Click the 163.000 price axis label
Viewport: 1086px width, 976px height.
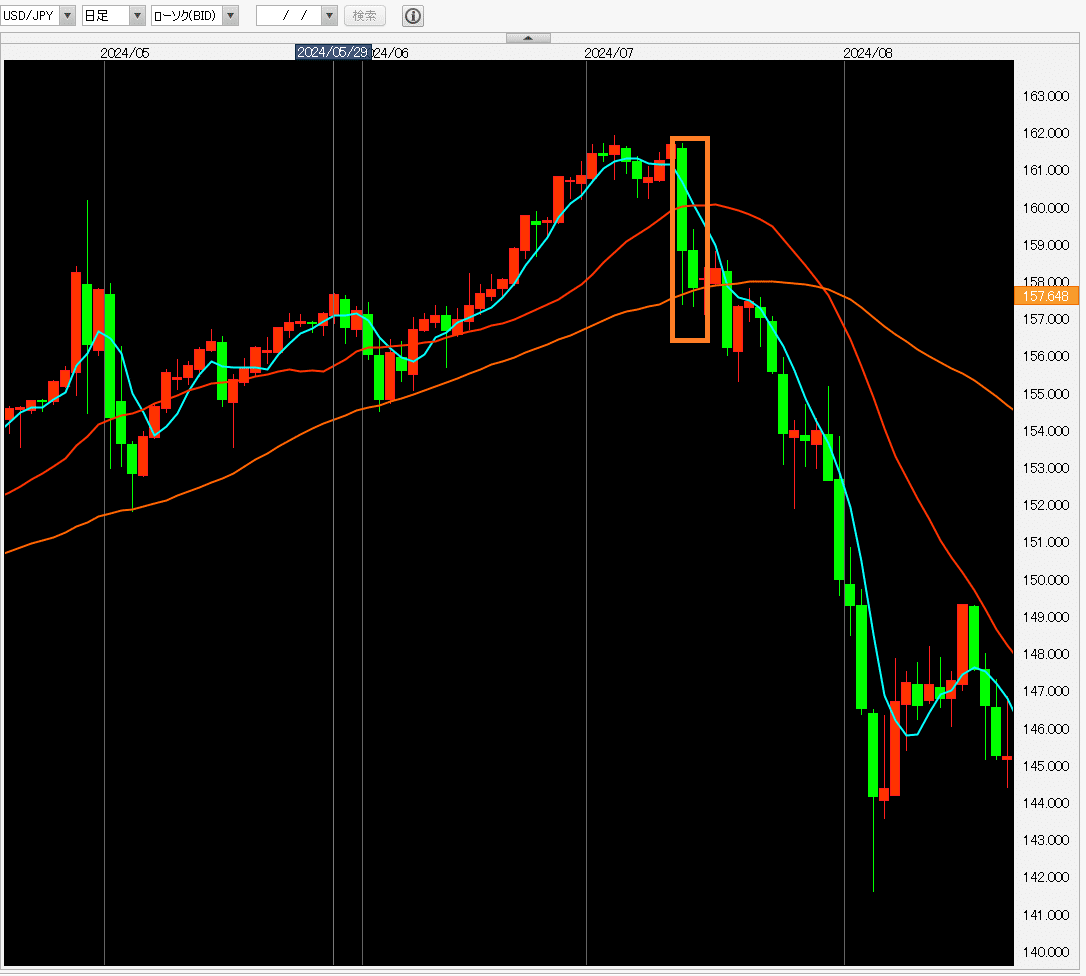pos(1046,96)
